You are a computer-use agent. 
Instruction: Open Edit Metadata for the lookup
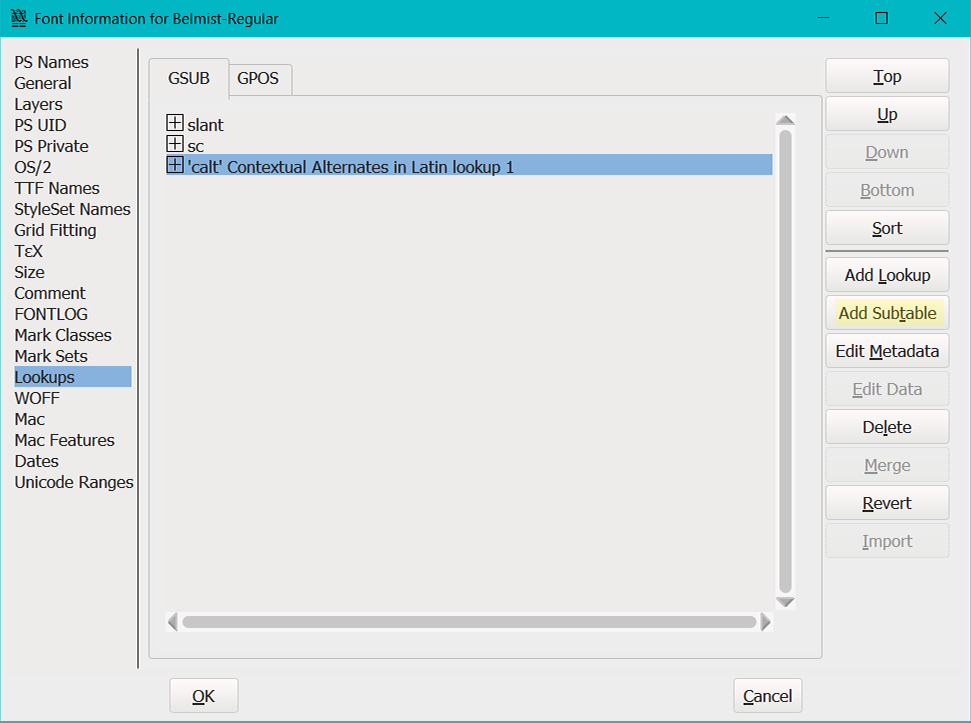[887, 351]
